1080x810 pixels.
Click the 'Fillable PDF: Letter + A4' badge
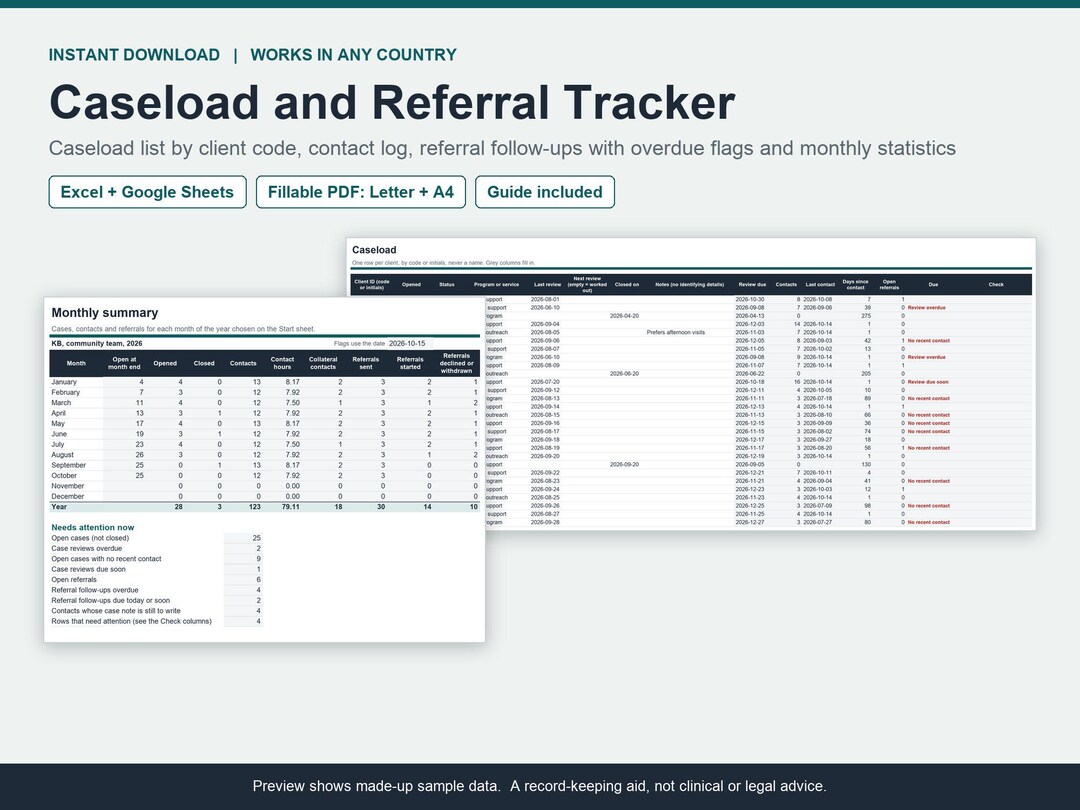pyautogui.click(x=361, y=192)
